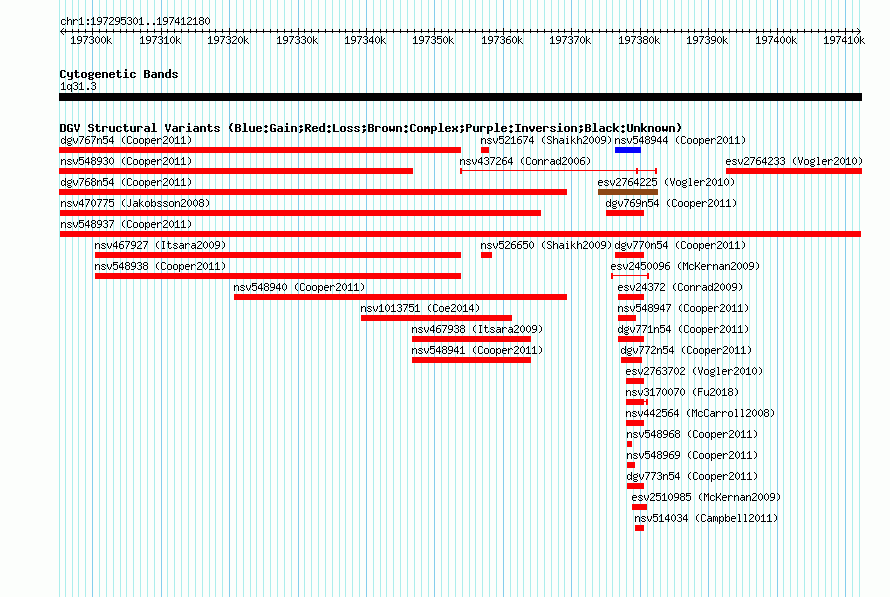Click the red bar of esv2764233
The width and height of the screenshot is (890, 597).
pyautogui.click(x=794, y=171)
